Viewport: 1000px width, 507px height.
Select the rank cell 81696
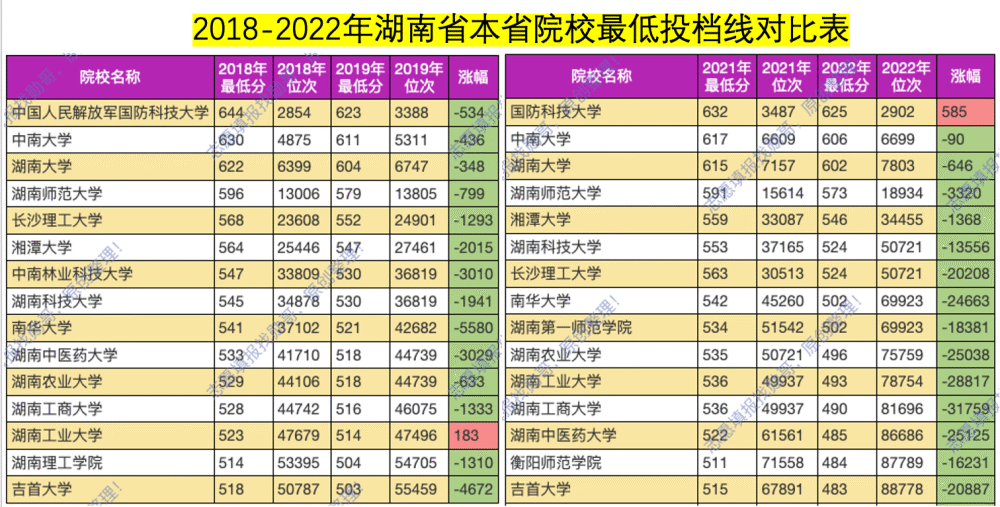906,408
